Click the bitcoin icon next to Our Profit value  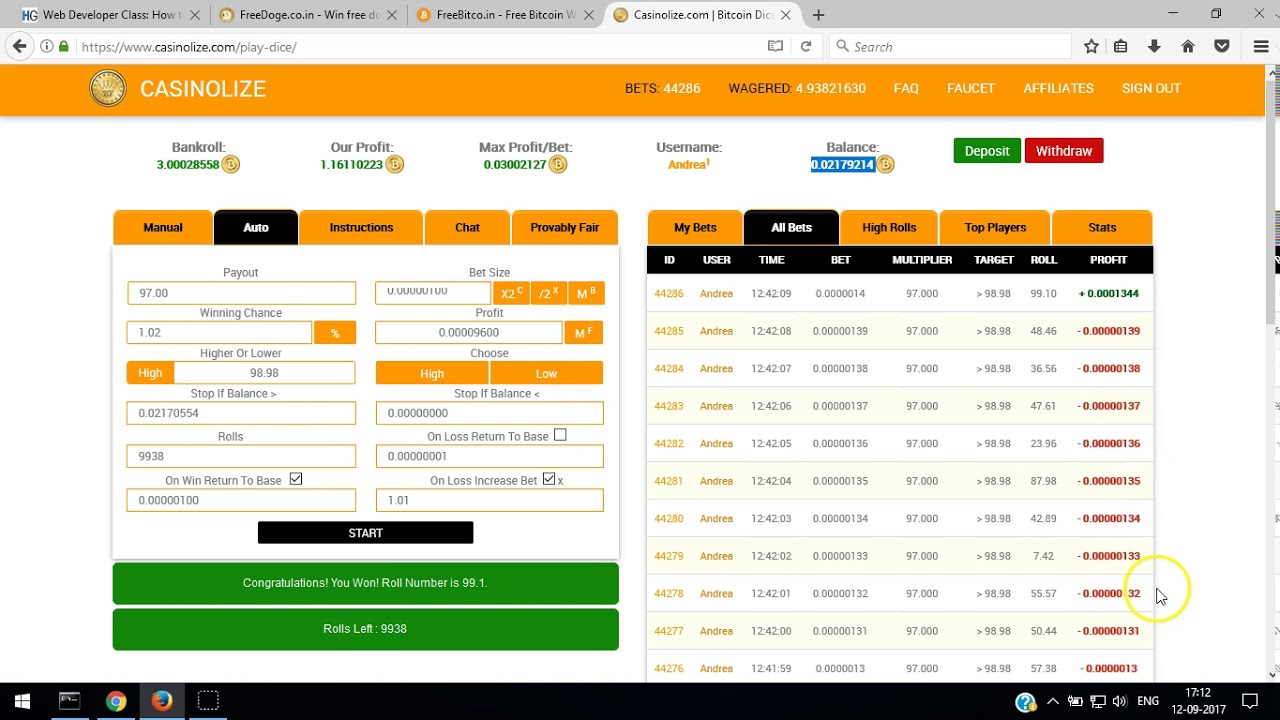394,164
